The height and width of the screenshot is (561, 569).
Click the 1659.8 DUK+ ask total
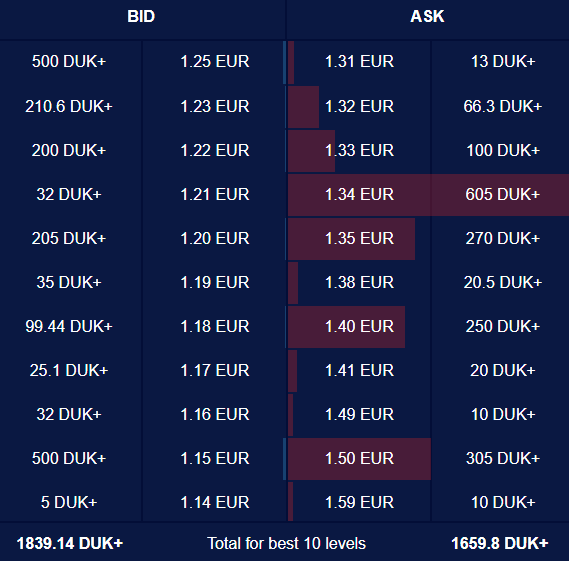coord(500,543)
